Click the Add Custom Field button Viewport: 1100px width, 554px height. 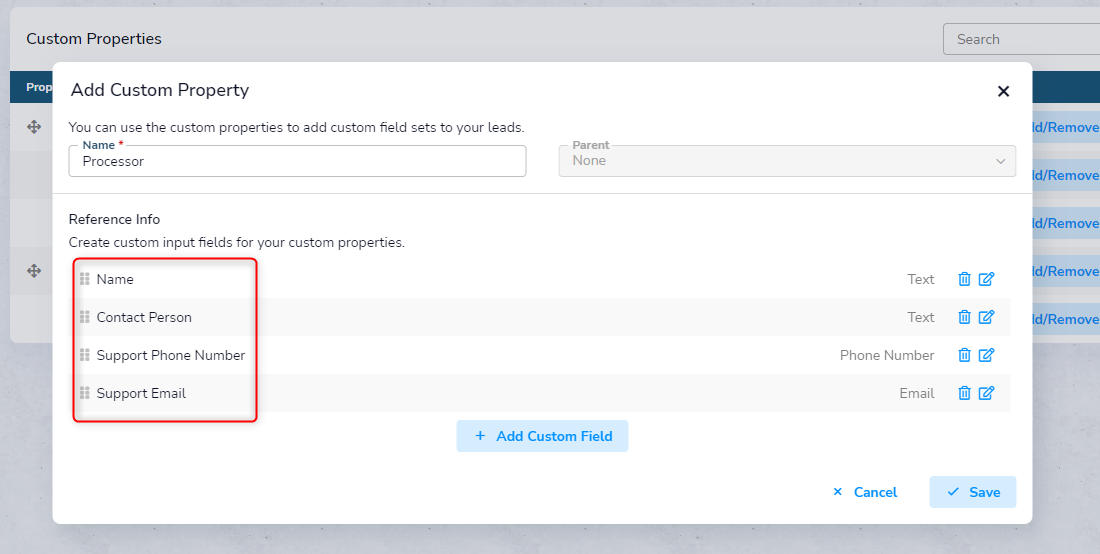coord(542,436)
